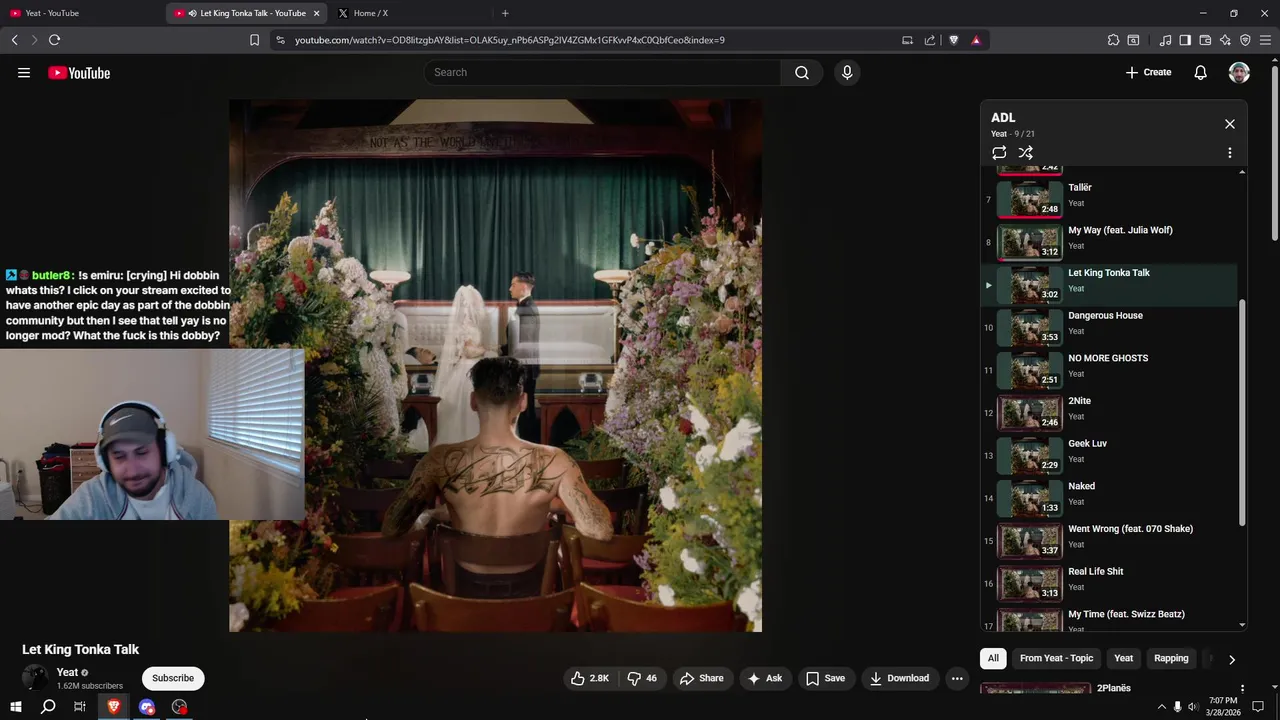This screenshot has width=1280, height=720.
Task: Select the From Yeat - Topic chip
Action: click(1056, 658)
